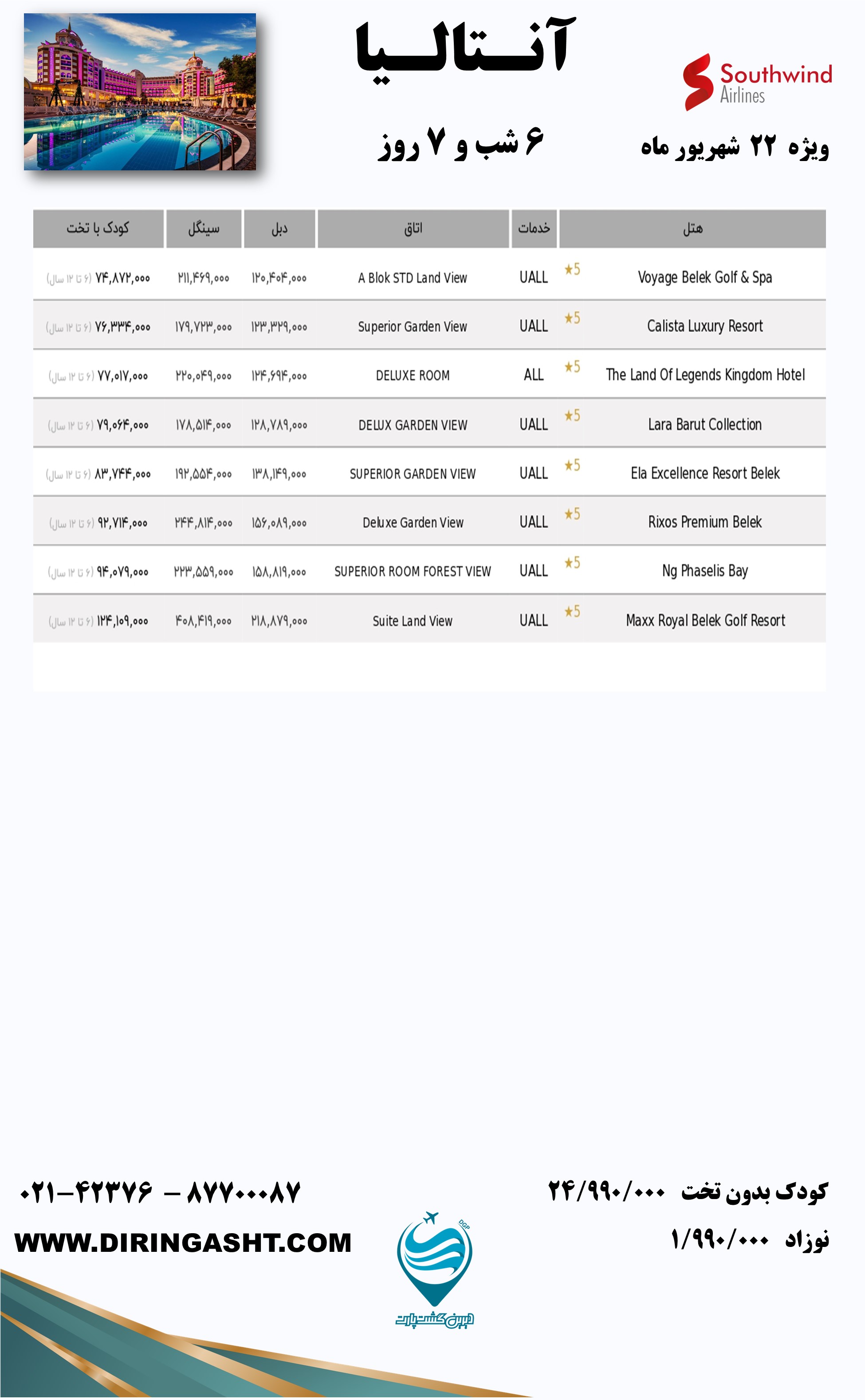Viewport: 865px width, 1400px height.
Task: Click the star rating for Lara Barut Collection
Action: (571, 416)
